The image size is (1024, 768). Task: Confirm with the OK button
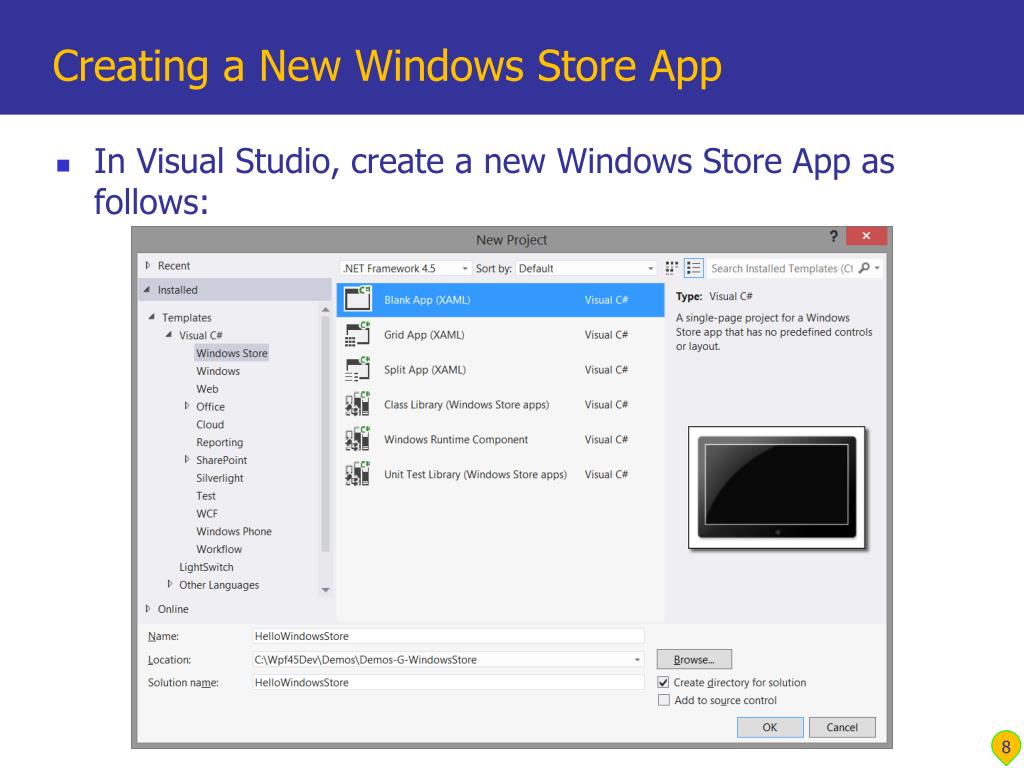(770, 727)
